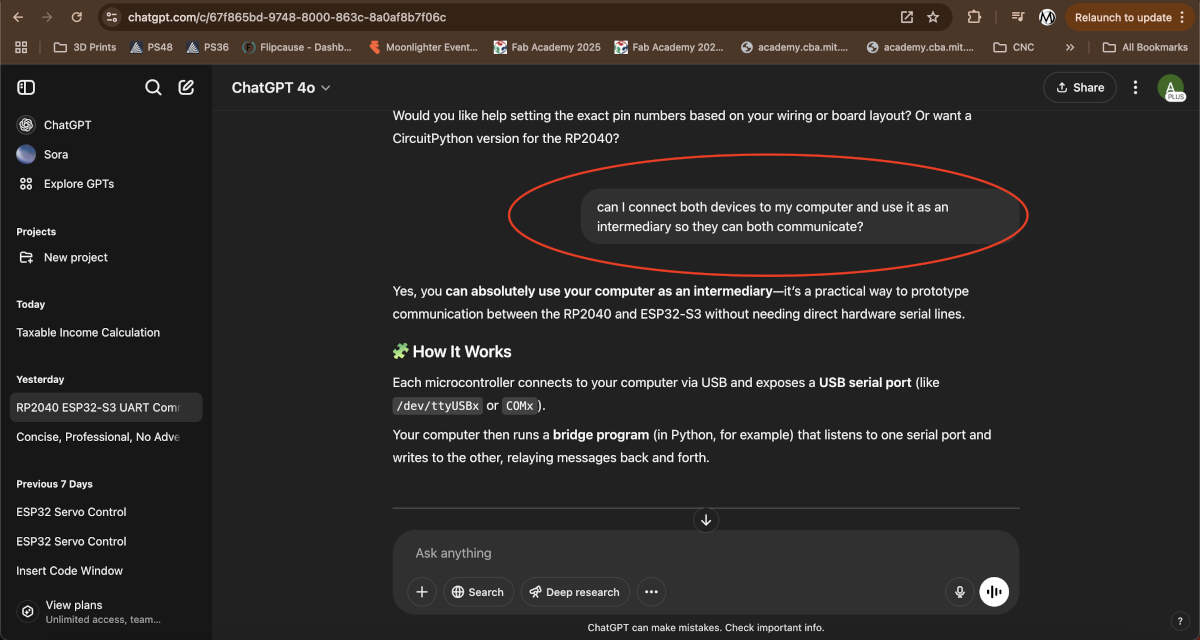Attach files with the plus button
The width and height of the screenshot is (1200, 640).
[x=422, y=592]
